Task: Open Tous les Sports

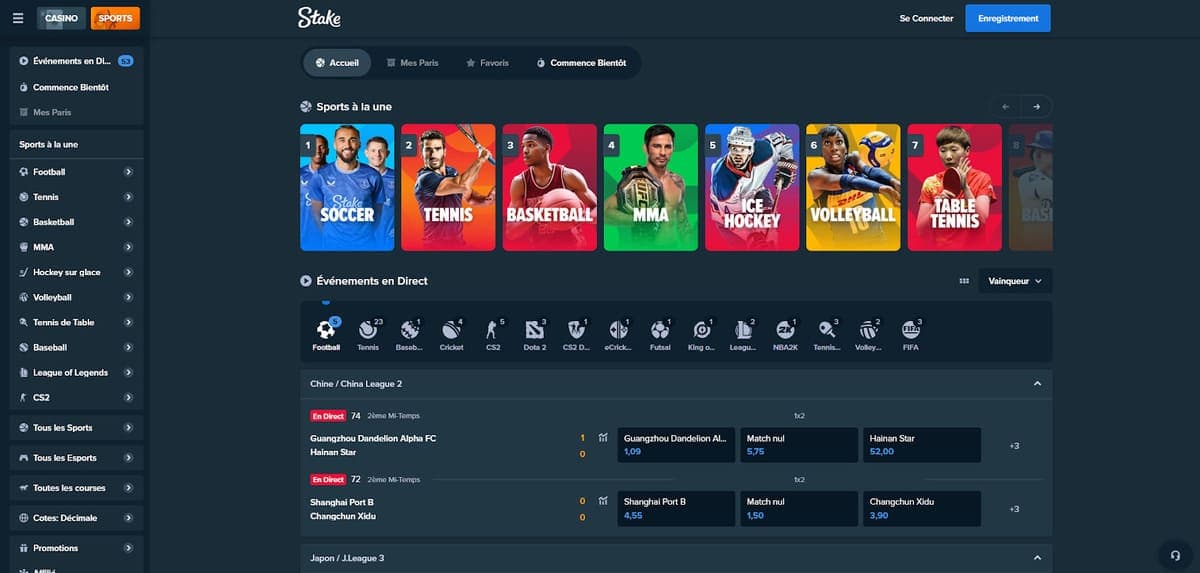Action: point(76,428)
